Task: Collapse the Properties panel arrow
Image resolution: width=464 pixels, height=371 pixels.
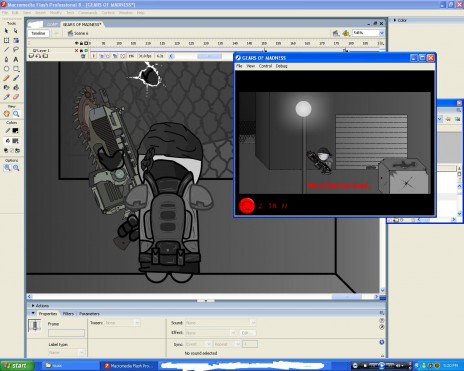Action: point(33,313)
